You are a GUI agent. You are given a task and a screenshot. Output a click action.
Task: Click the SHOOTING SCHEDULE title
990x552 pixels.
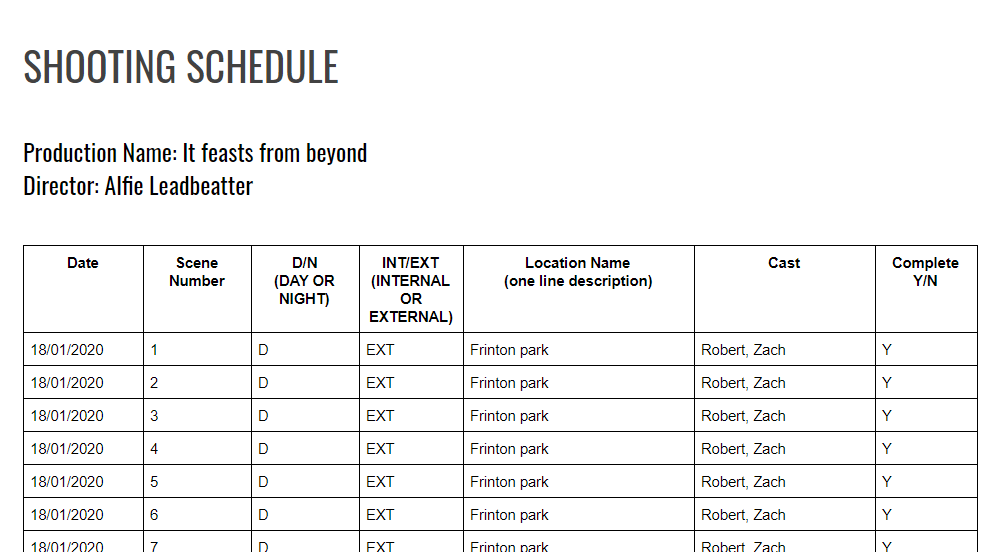pyautogui.click(x=181, y=67)
